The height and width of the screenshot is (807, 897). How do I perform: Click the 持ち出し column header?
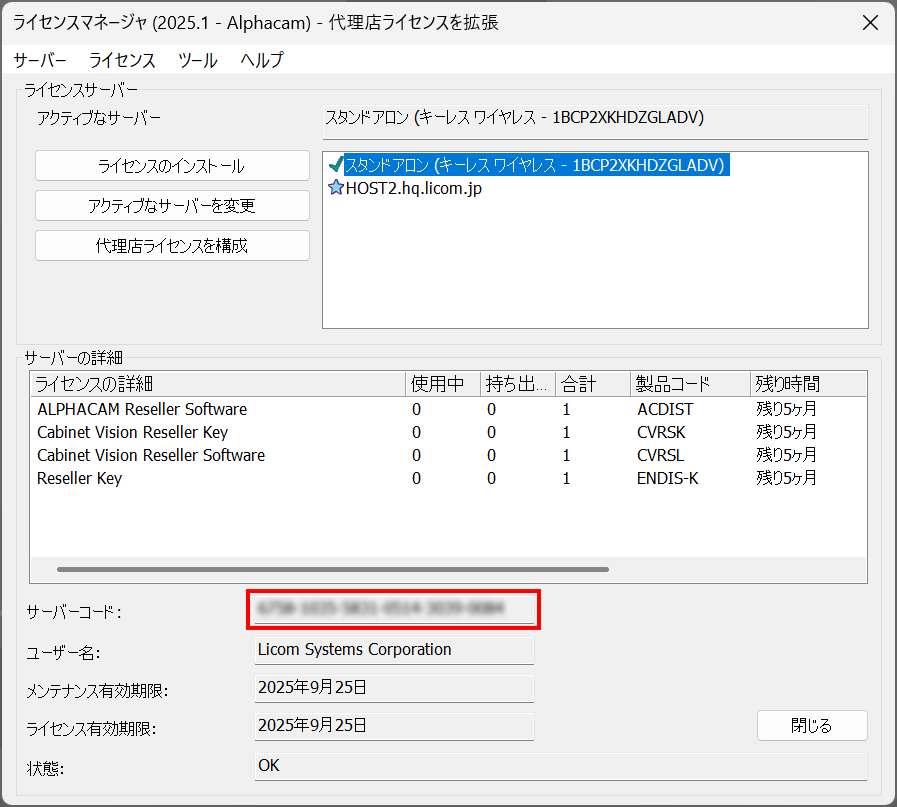coord(518,384)
